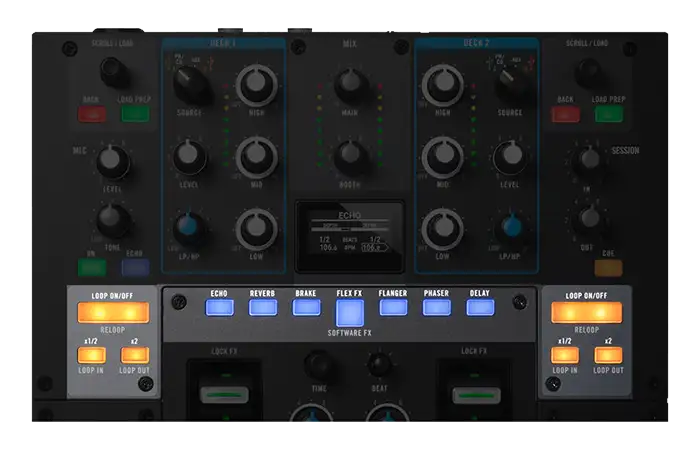This screenshot has width=700, height=450.
Task: Enable the DELAY effect button
Action: (x=480, y=308)
